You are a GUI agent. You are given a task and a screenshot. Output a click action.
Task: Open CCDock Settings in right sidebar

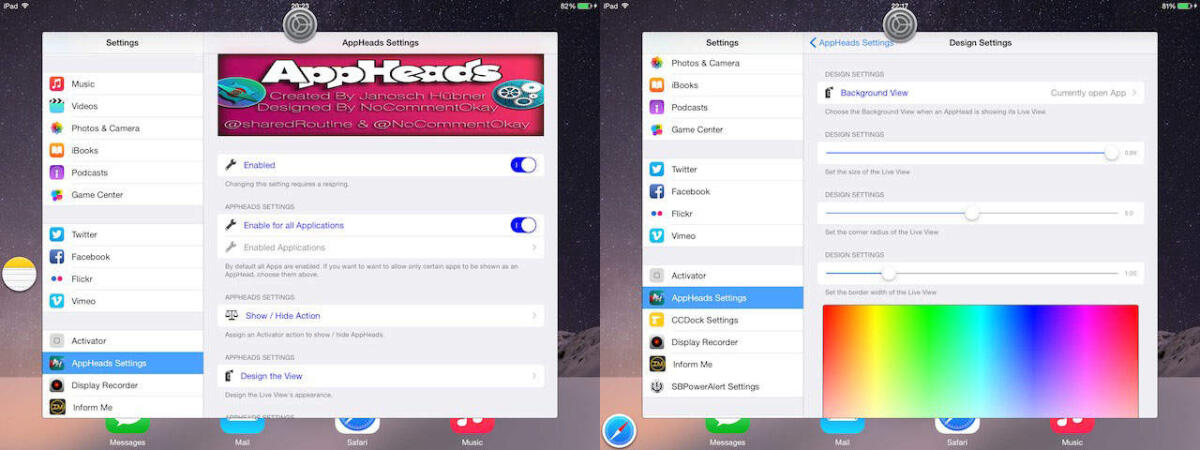click(722, 320)
